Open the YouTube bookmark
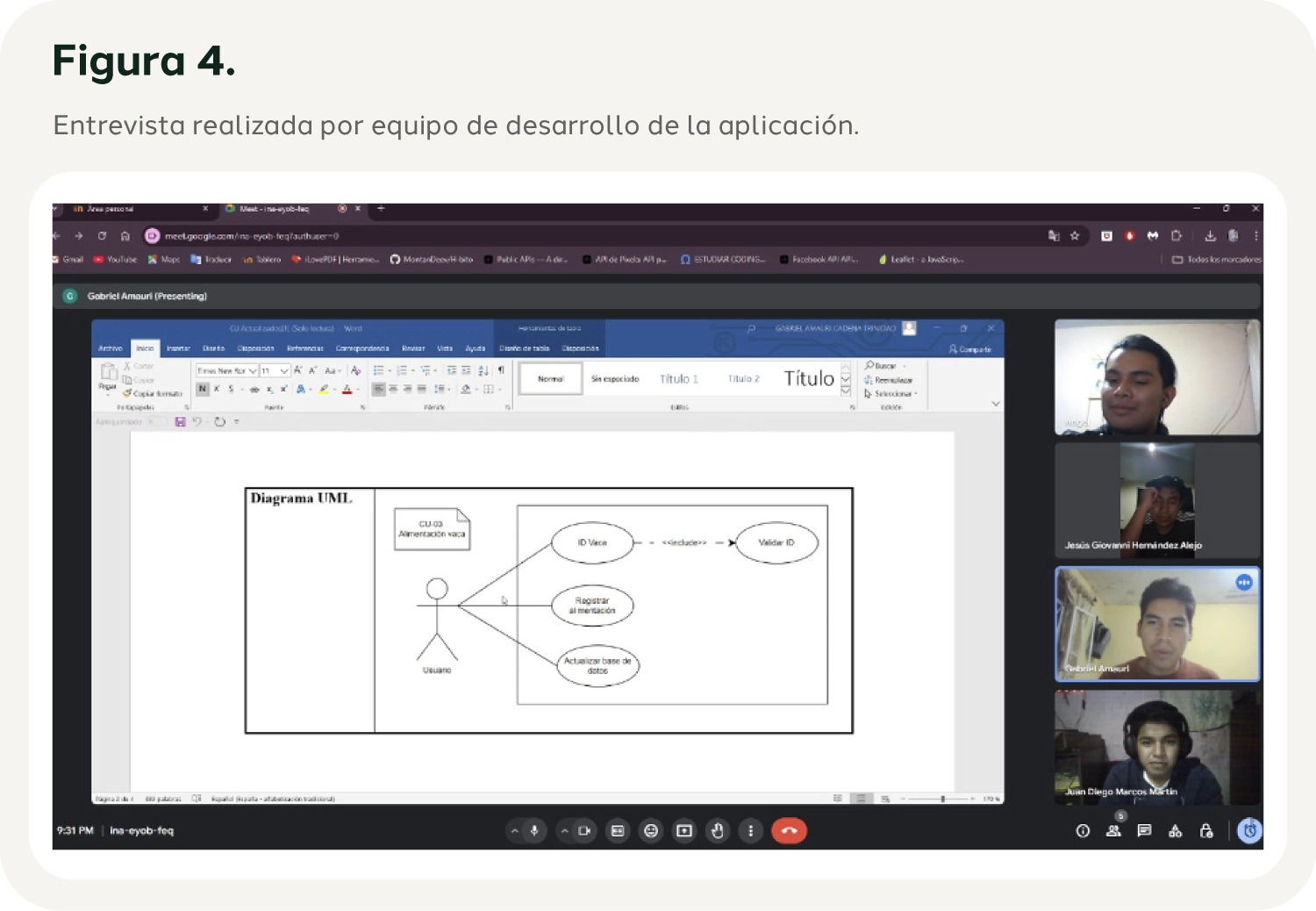Image resolution: width=1316 pixels, height=911 pixels. [116, 260]
